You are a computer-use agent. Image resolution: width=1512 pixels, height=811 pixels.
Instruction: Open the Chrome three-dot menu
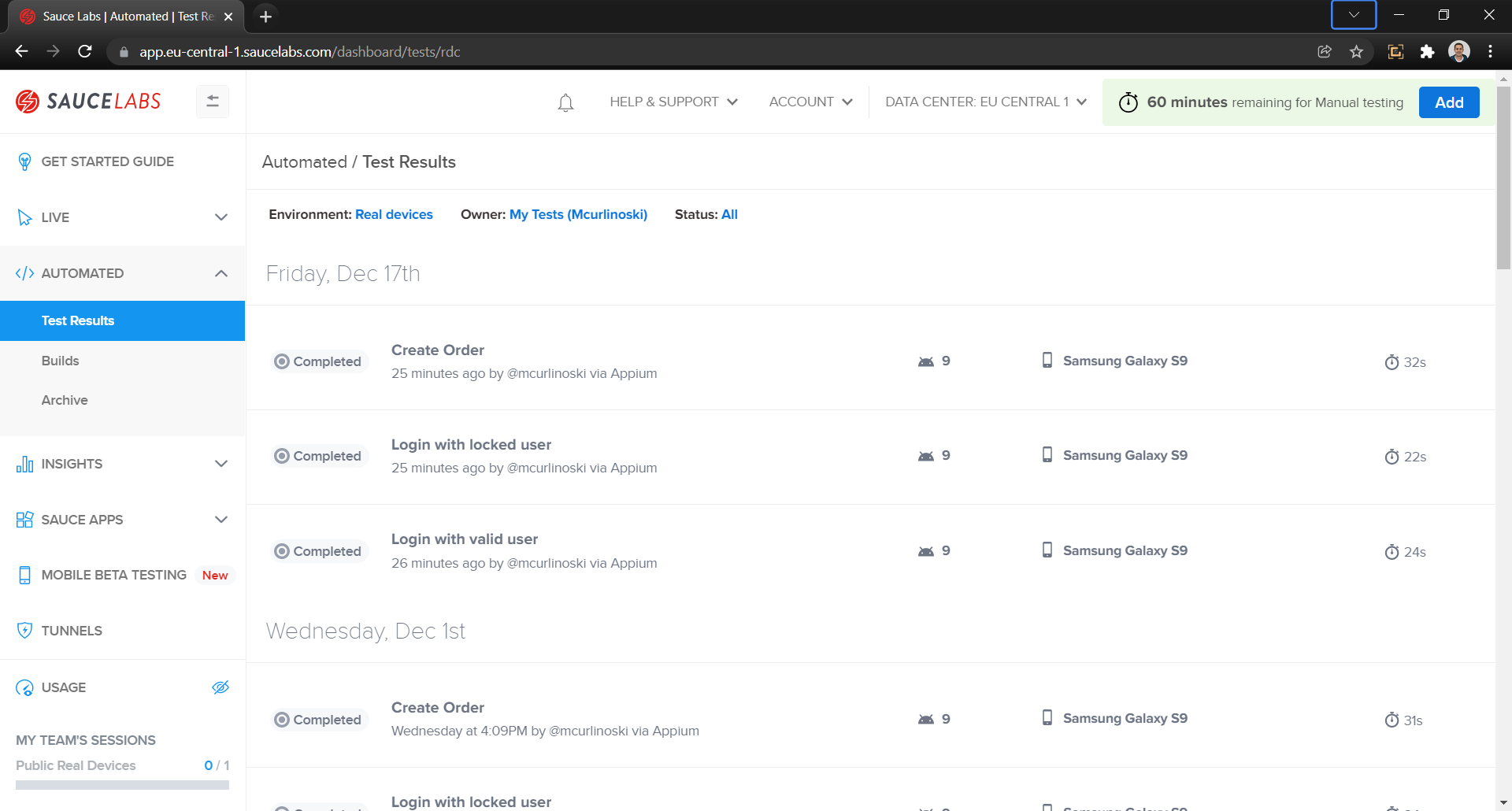(1490, 51)
